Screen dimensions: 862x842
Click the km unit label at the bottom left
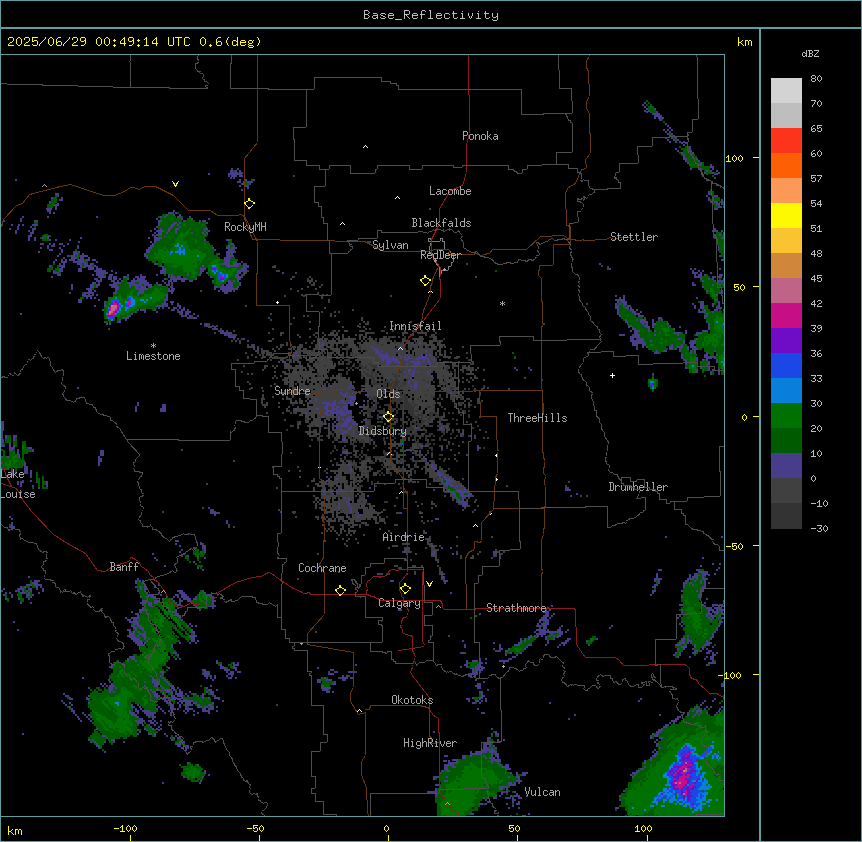tap(15, 830)
